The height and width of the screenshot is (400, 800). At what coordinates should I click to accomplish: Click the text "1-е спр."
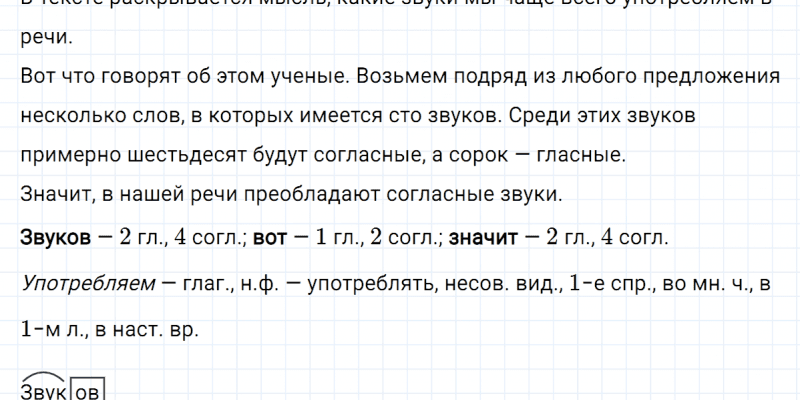coord(614,285)
